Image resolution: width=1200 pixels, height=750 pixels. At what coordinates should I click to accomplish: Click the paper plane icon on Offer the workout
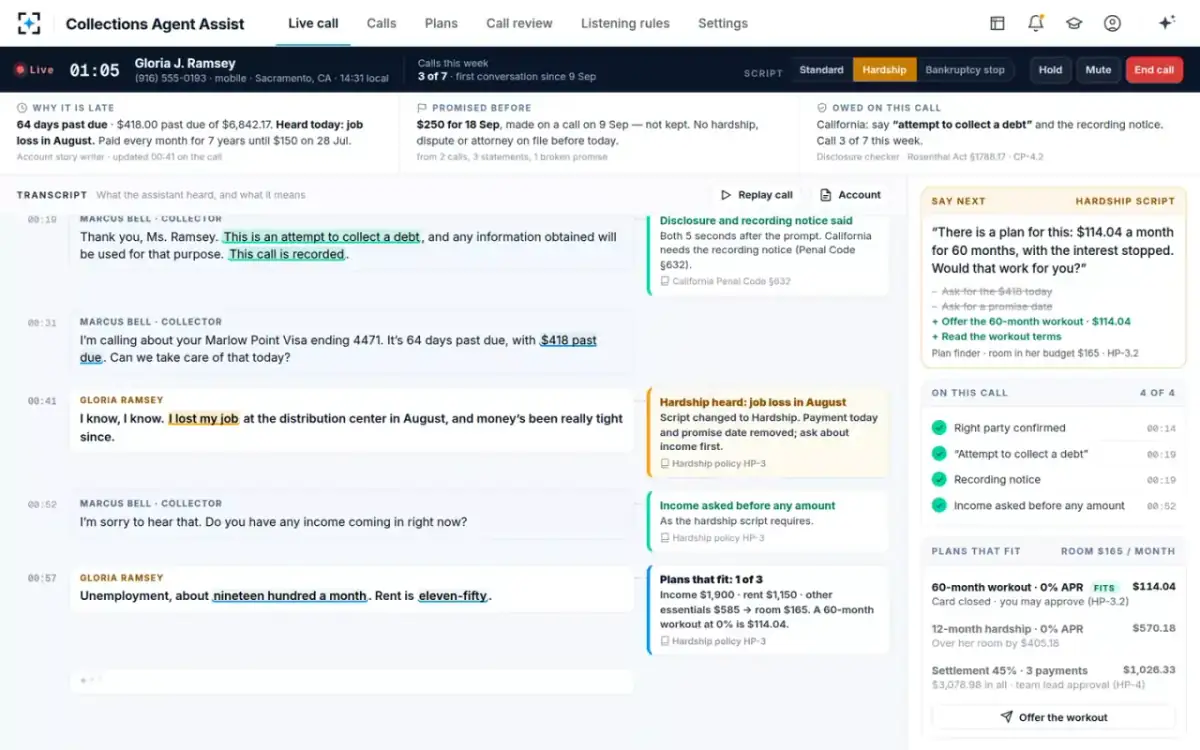[x=1006, y=717]
